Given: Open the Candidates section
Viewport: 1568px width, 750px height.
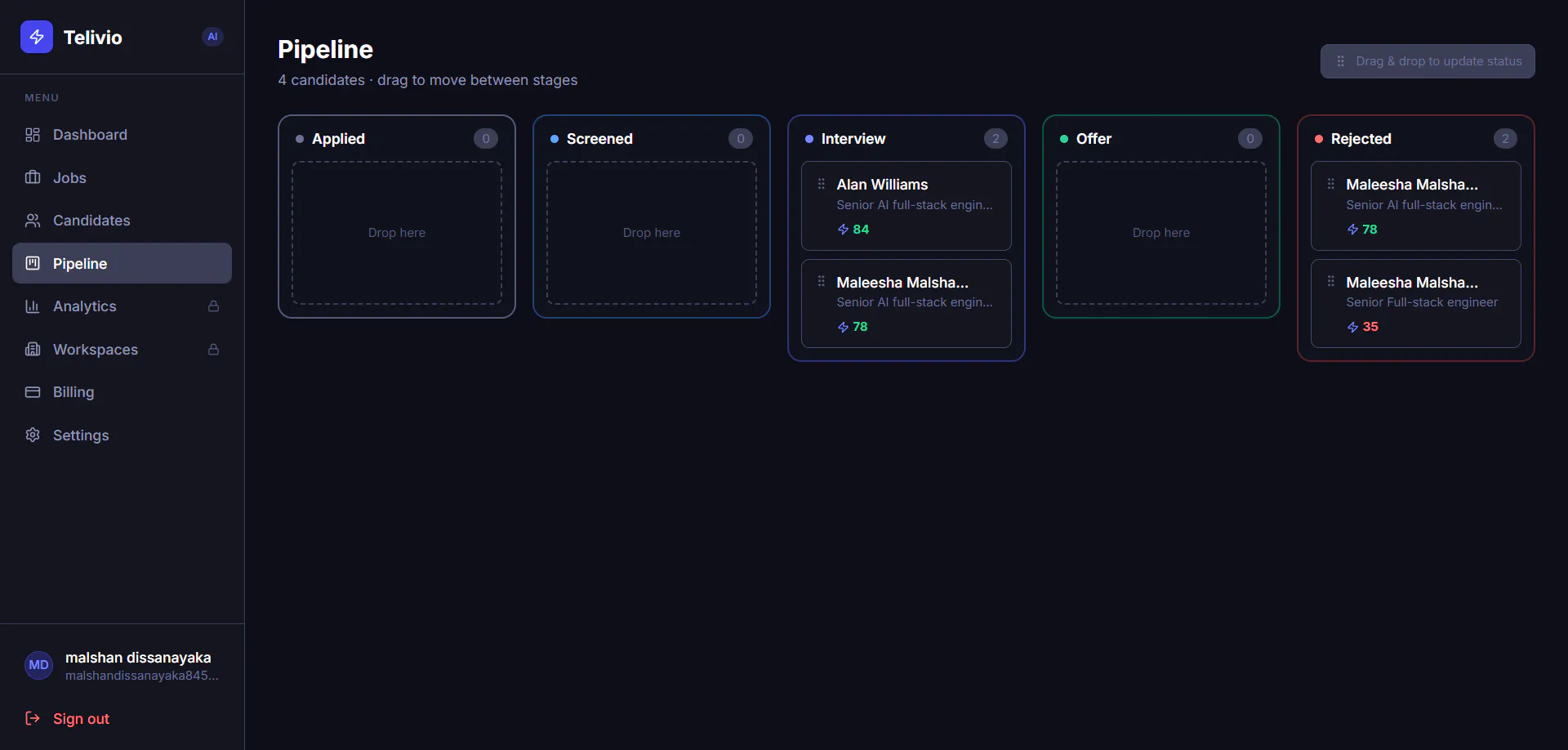Looking at the screenshot, I should tap(122, 221).
